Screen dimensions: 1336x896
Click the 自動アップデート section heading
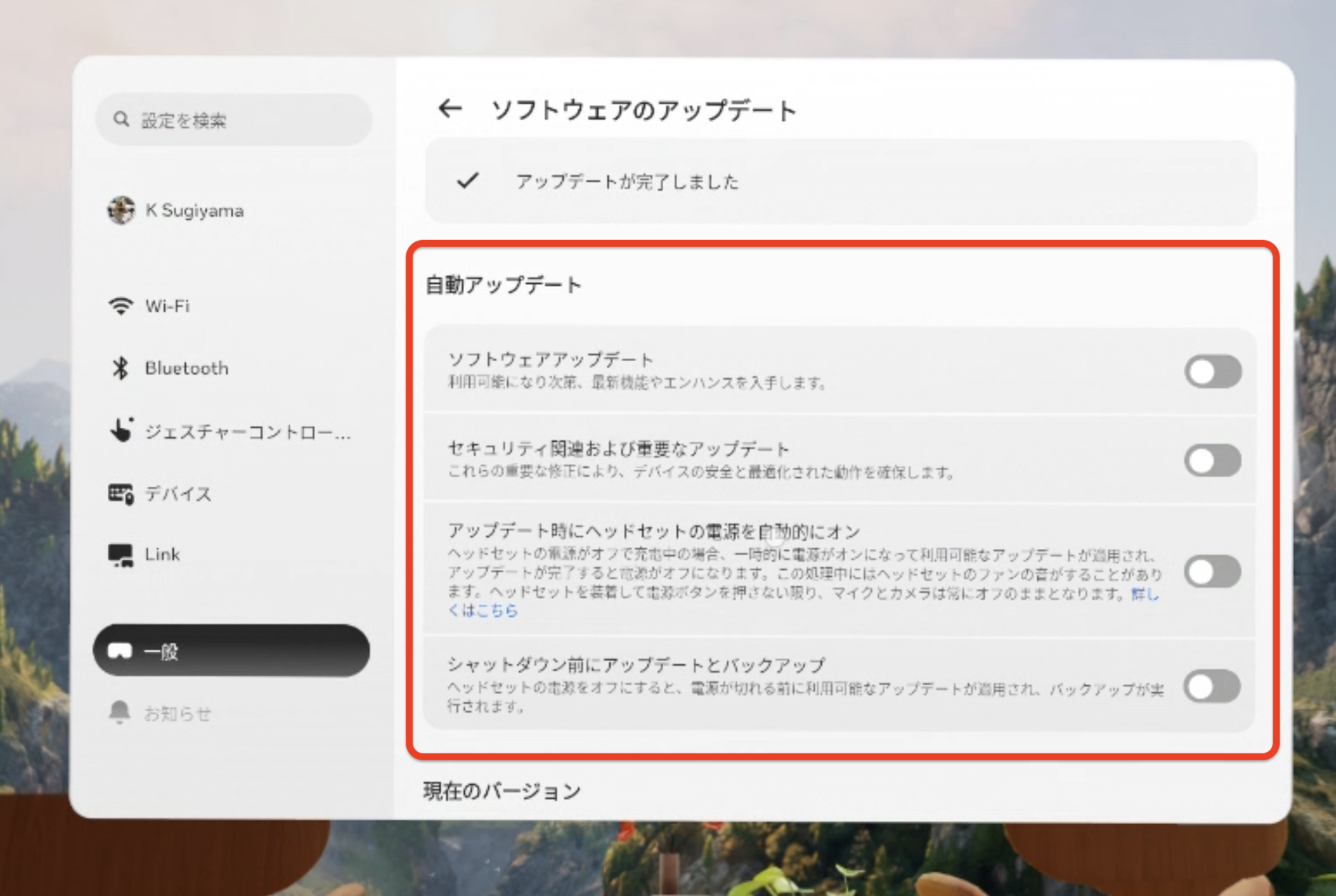(x=503, y=285)
